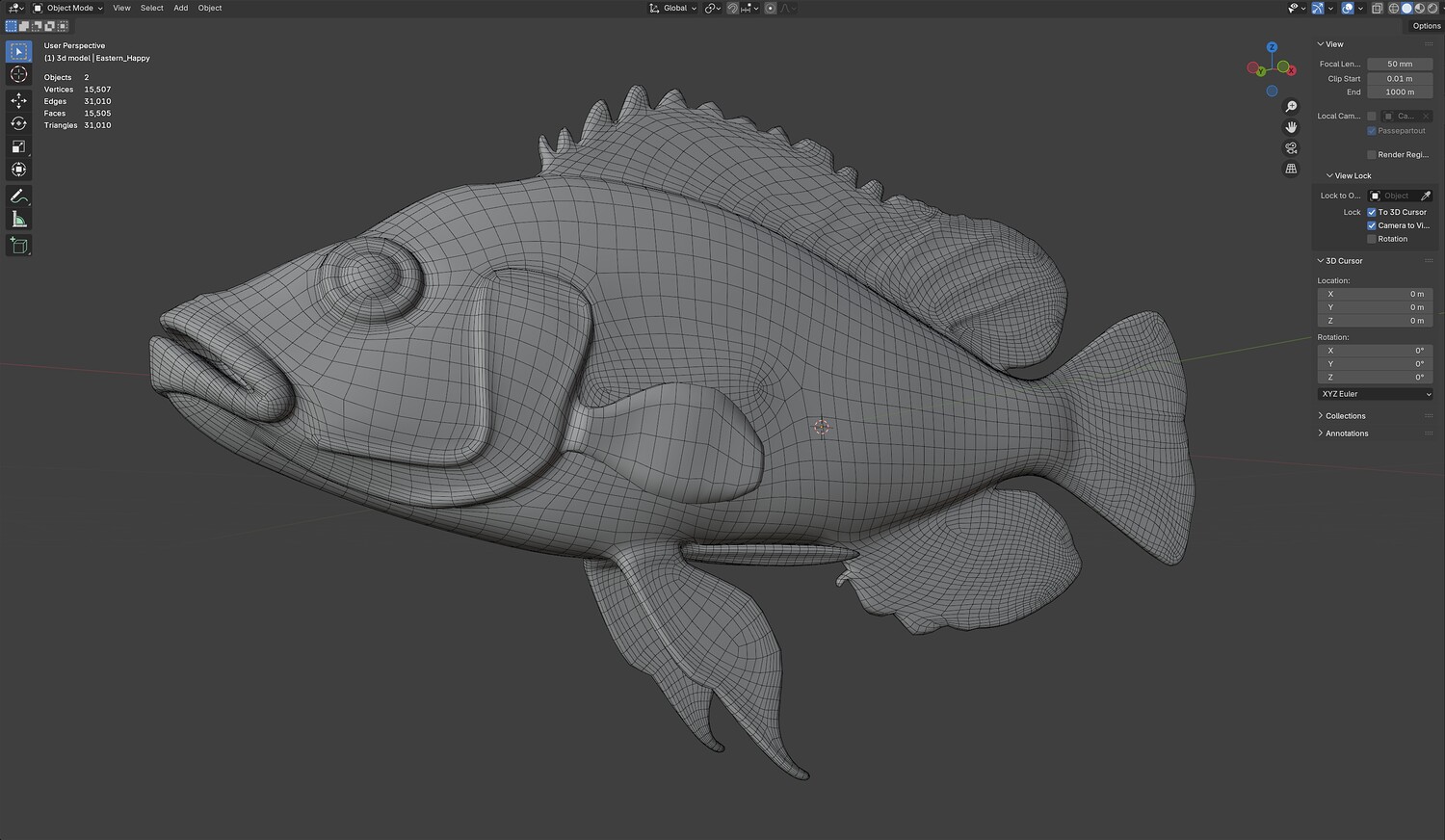Choose the Annotate pencil tool
This screenshot has width=1445, height=840.
(18, 197)
